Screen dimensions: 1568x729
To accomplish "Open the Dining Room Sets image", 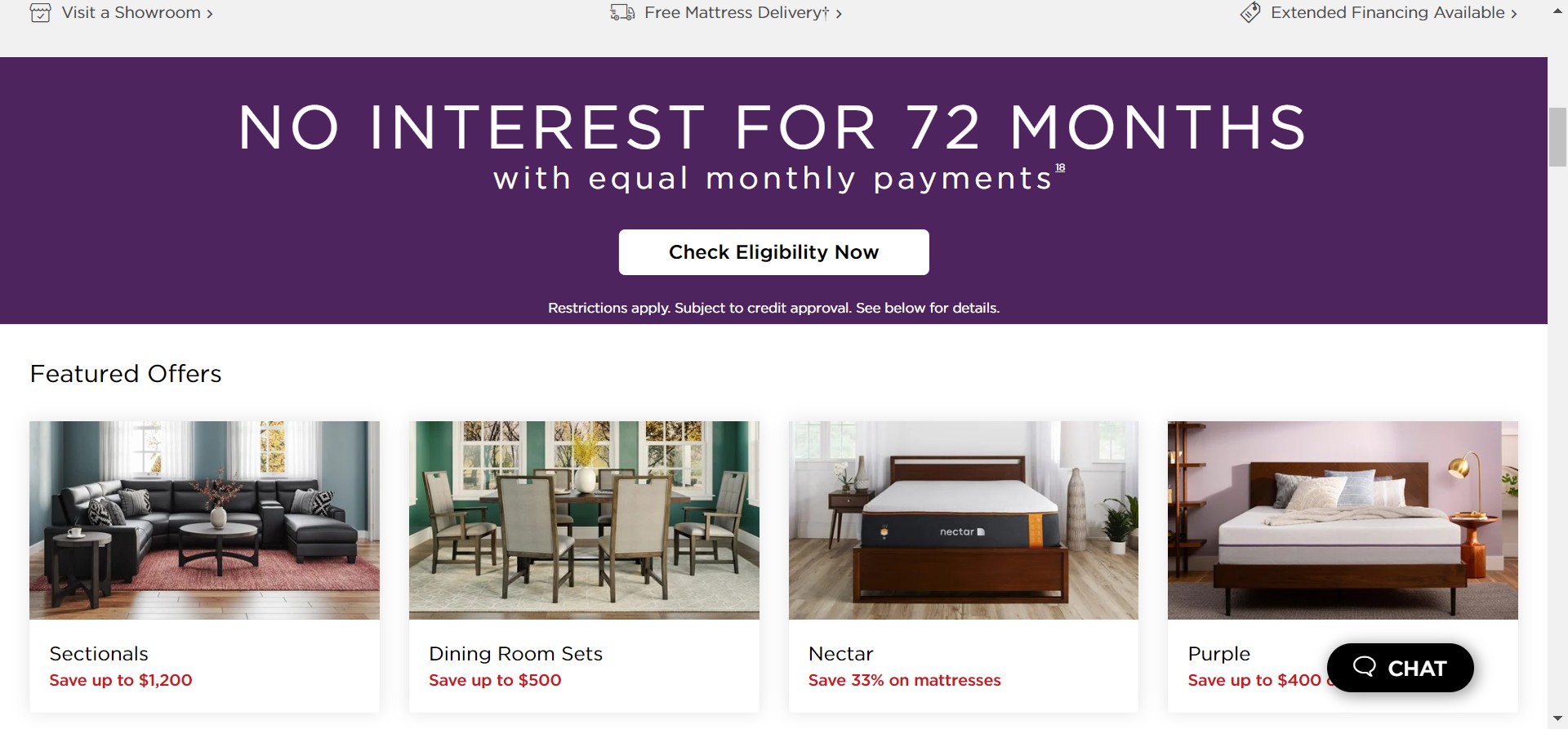I will point(584,520).
